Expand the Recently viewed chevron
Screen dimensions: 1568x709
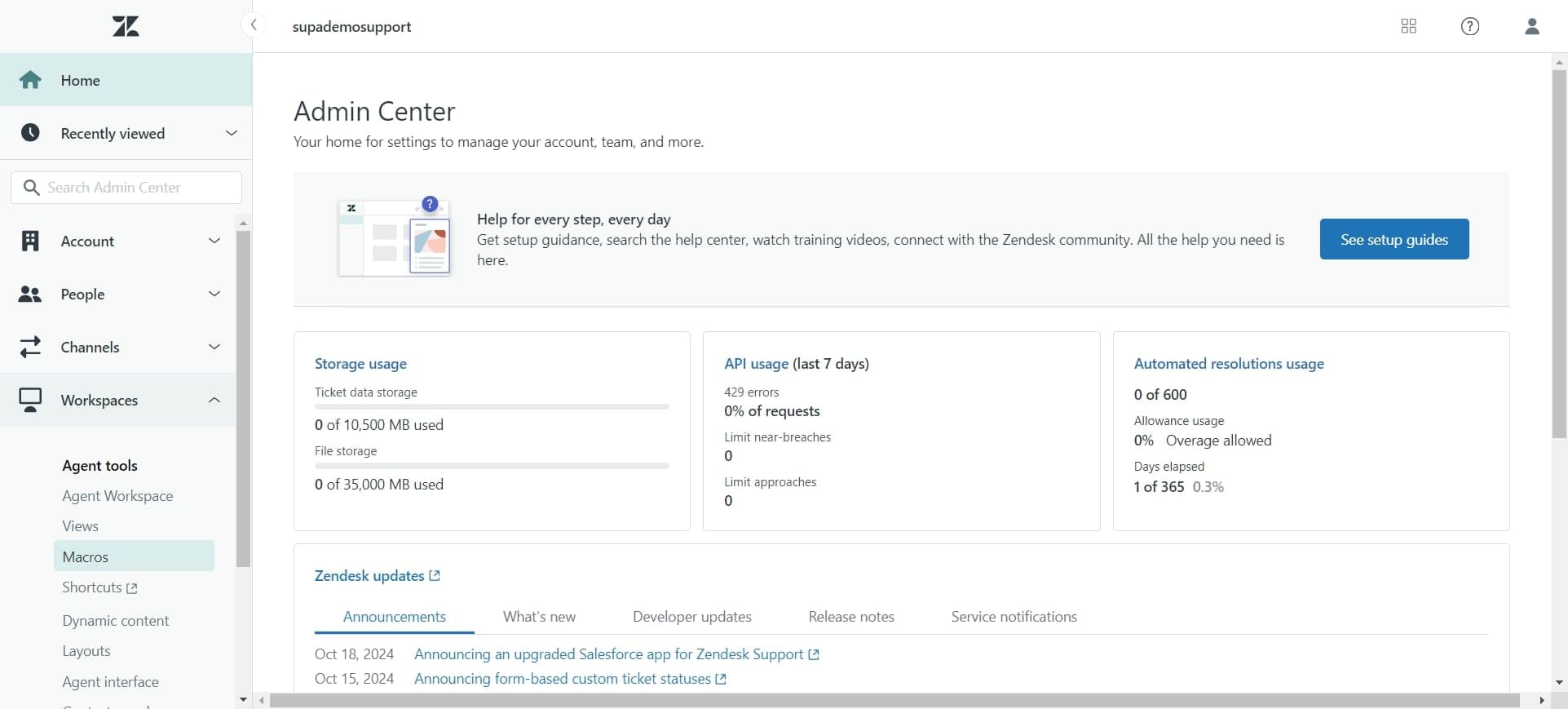point(231,133)
